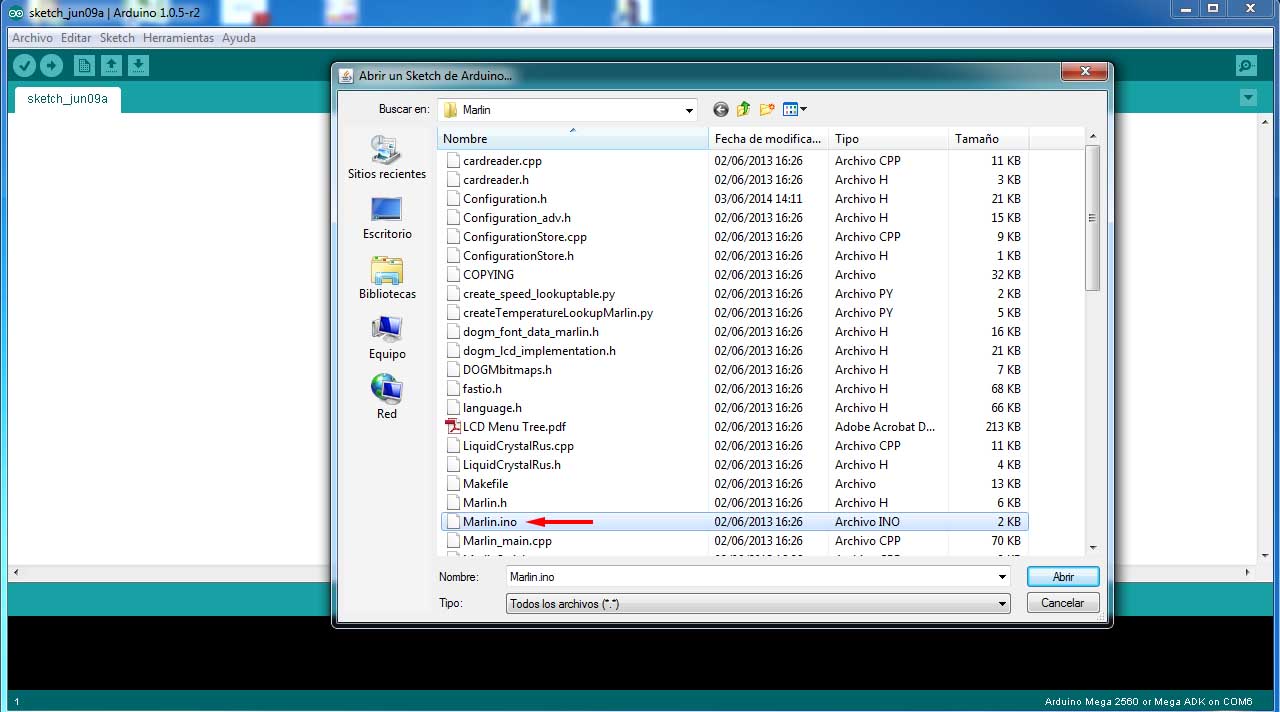This screenshot has width=1280, height=712.
Task: Create a new folder icon in dialog
Action: pyautogui.click(x=767, y=109)
